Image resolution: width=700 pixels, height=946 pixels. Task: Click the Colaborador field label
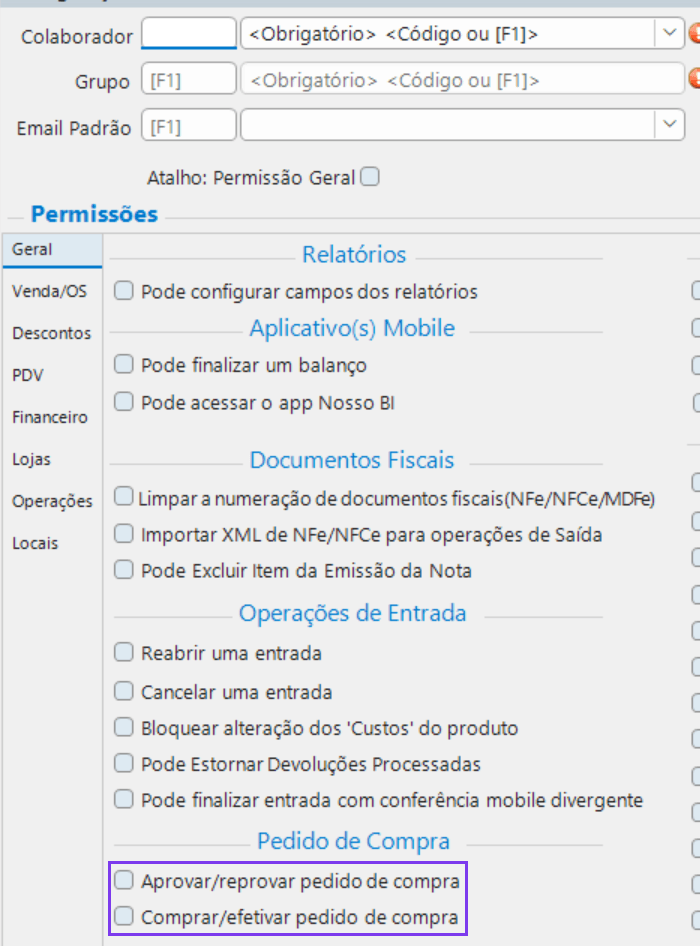tap(77, 37)
